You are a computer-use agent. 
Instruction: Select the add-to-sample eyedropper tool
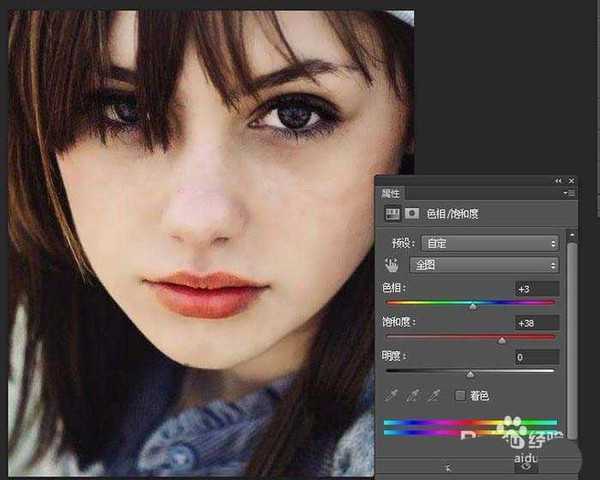pyautogui.click(x=413, y=395)
